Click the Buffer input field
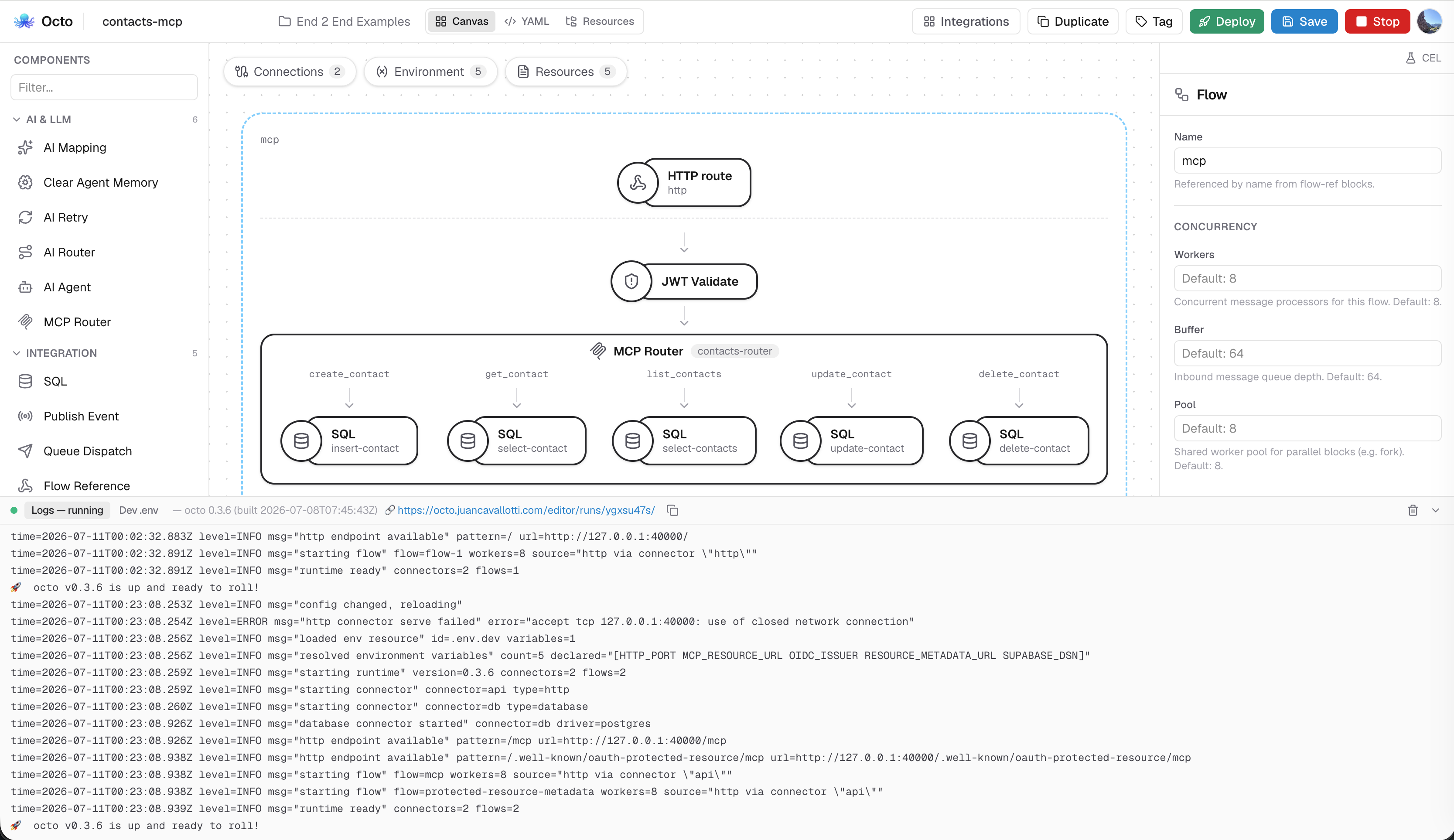Screen dimensions: 1454x840 tap(1307, 354)
